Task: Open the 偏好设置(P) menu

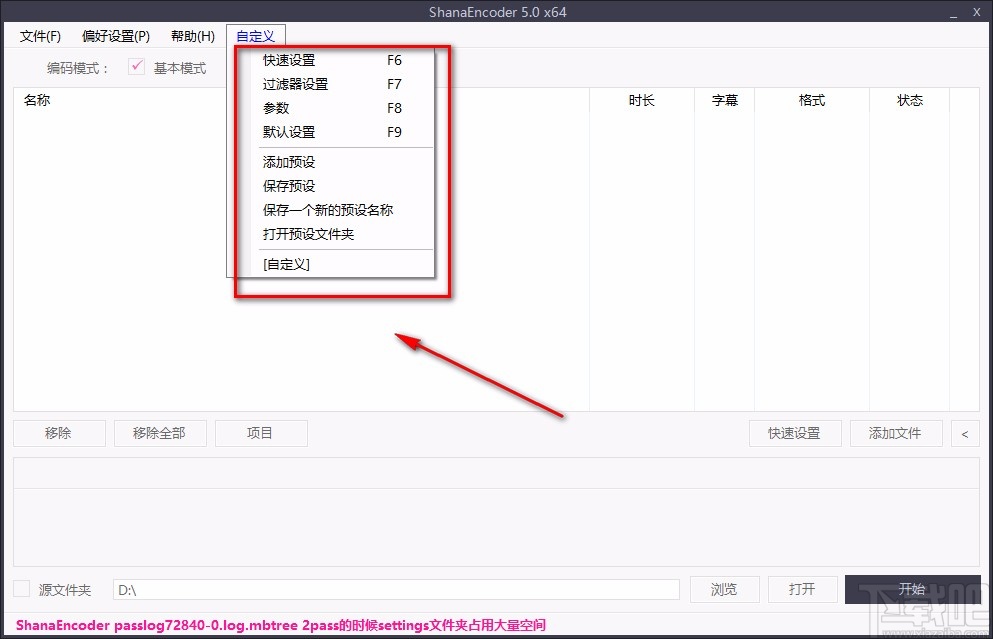Action: [116, 36]
